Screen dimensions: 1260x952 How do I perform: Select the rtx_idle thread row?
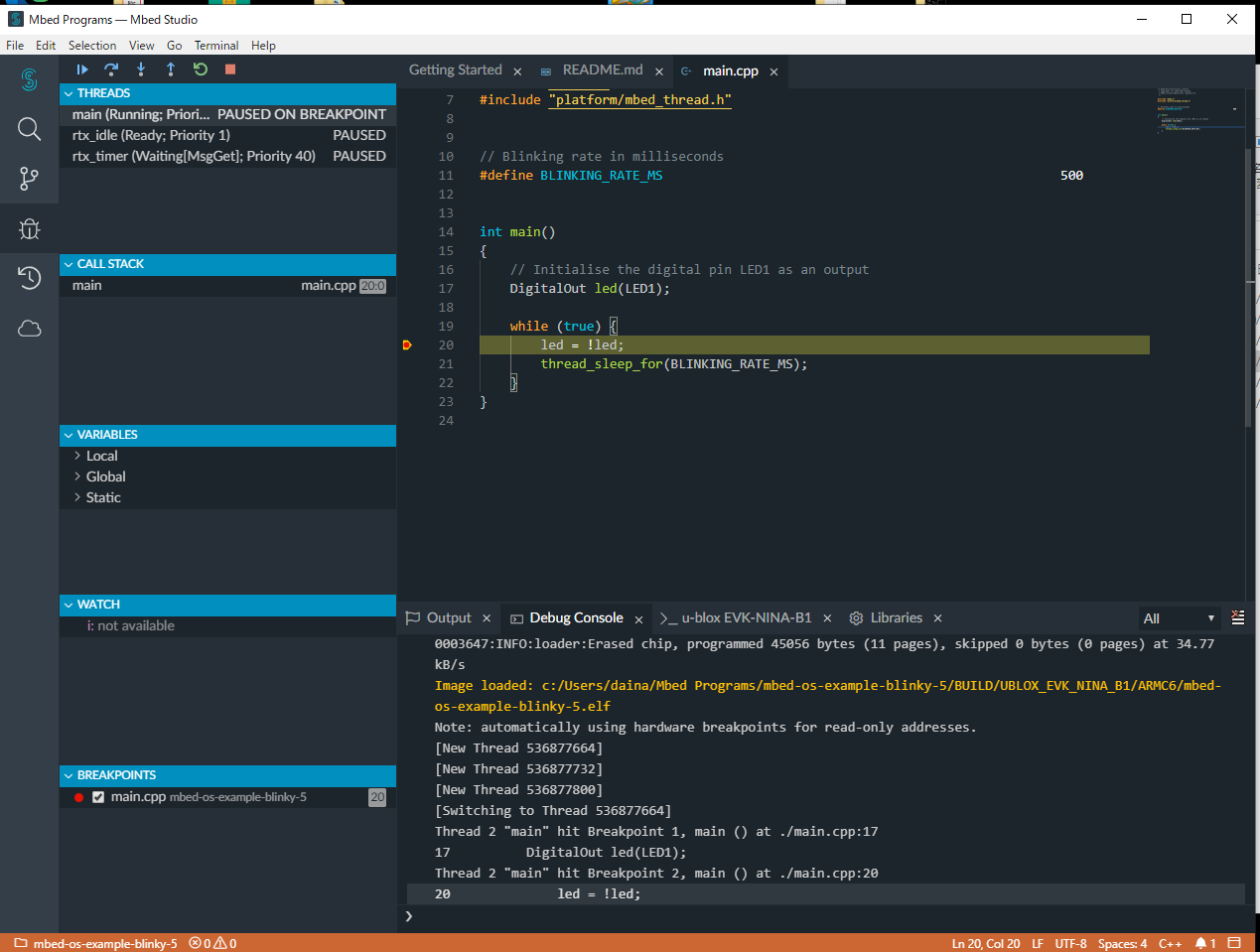click(x=227, y=135)
